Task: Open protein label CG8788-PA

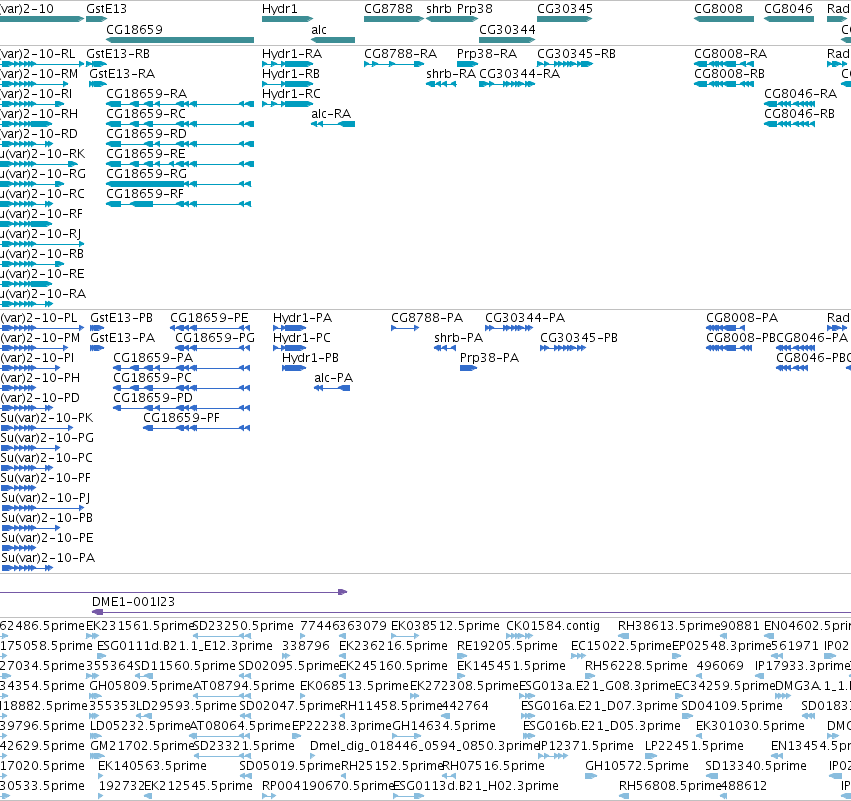Action: (427, 317)
